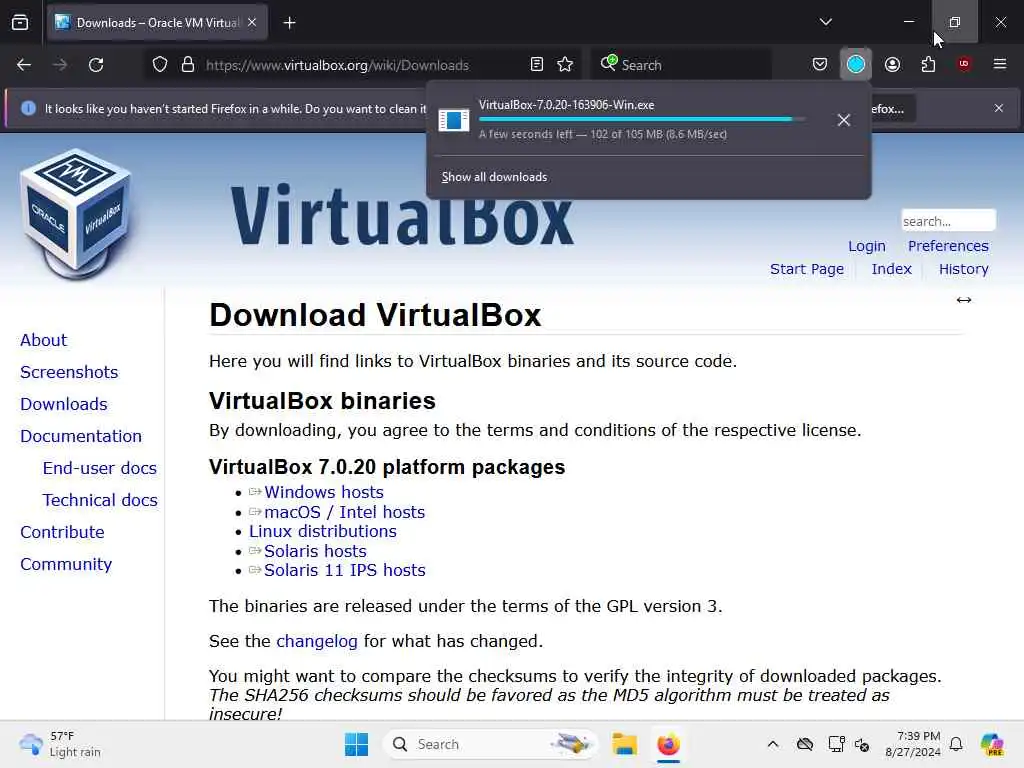The image size is (1024, 768).
Task: Click Show all downloads
Action: pos(494,177)
